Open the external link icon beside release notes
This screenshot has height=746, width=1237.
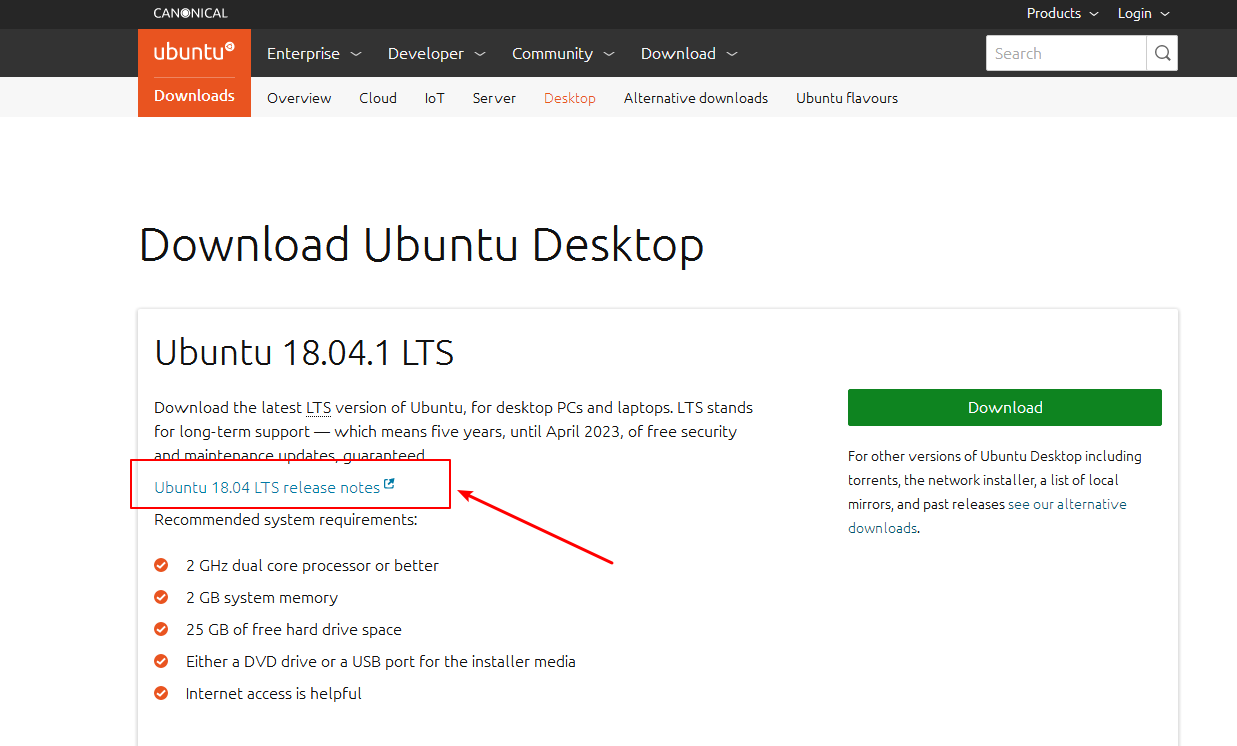pyautogui.click(x=388, y=487)
